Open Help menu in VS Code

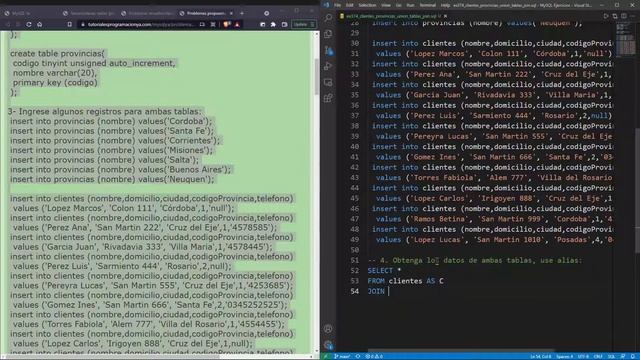click(445, 5)
